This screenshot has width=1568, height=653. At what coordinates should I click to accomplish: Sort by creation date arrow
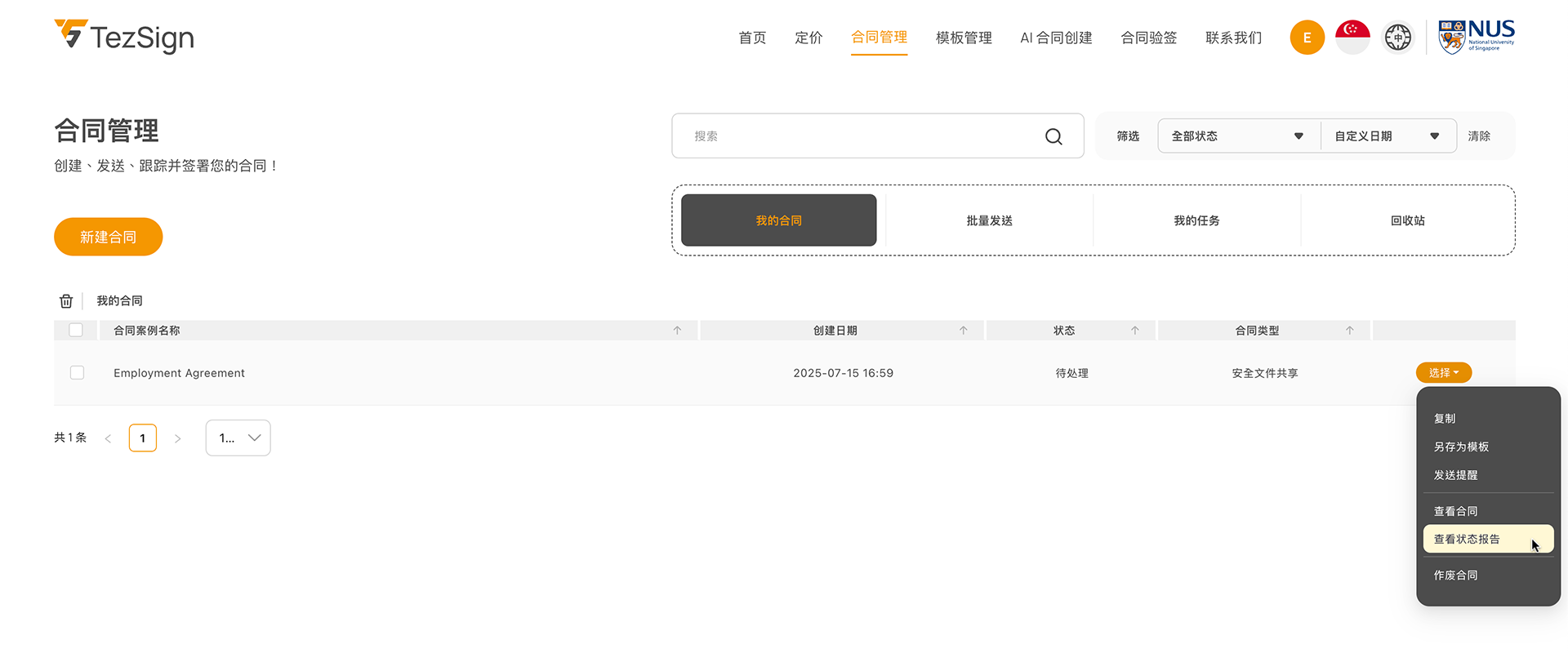tap(963, 331)
